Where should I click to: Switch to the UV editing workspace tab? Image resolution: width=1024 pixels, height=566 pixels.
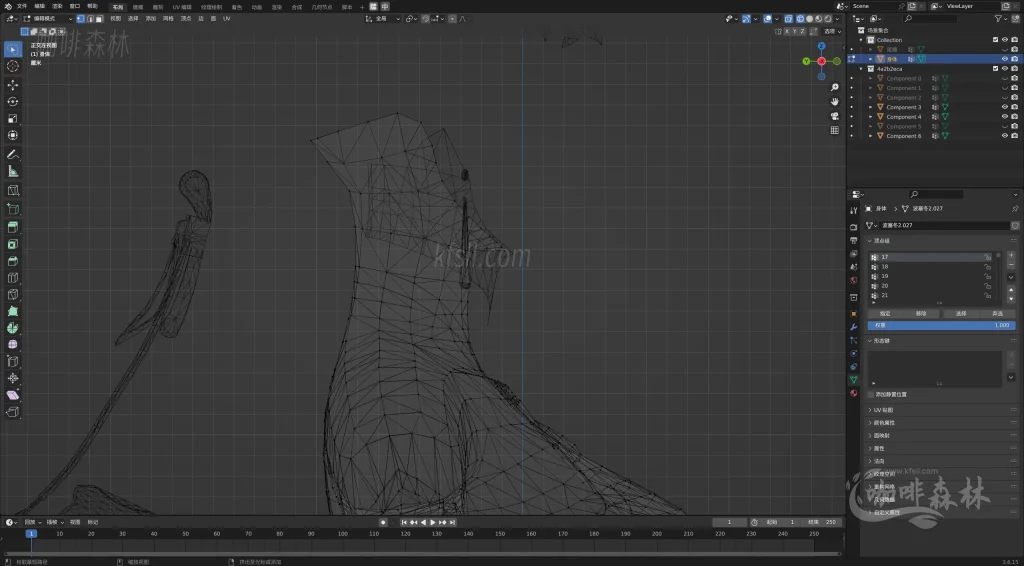[182, 7]
